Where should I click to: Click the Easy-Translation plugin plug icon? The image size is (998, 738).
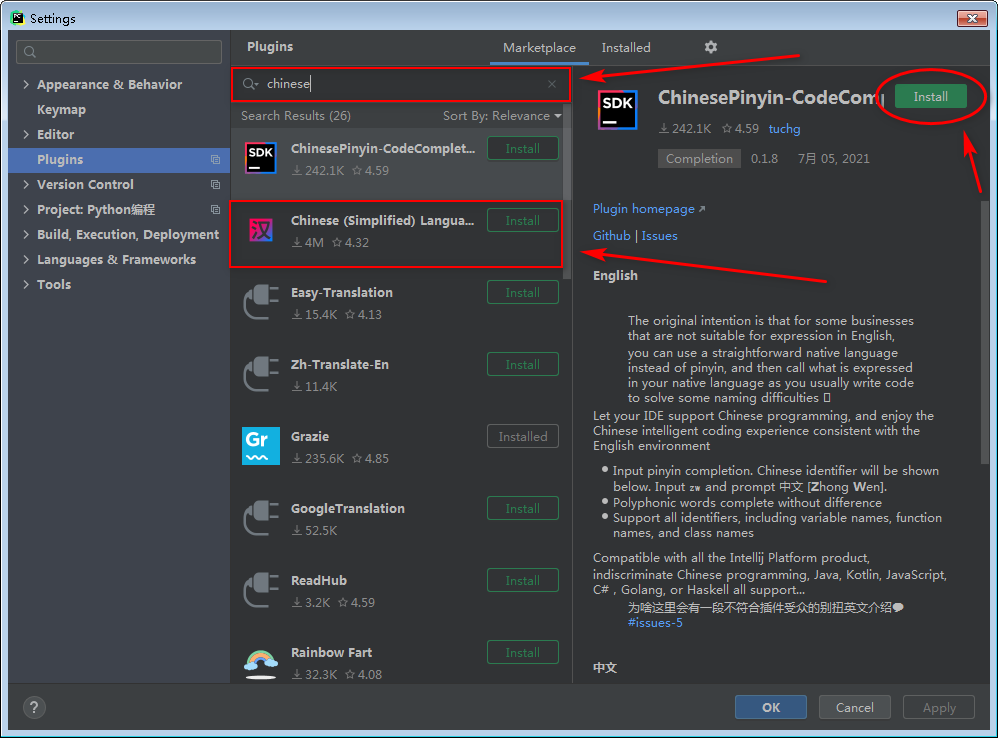pos(261,302)
